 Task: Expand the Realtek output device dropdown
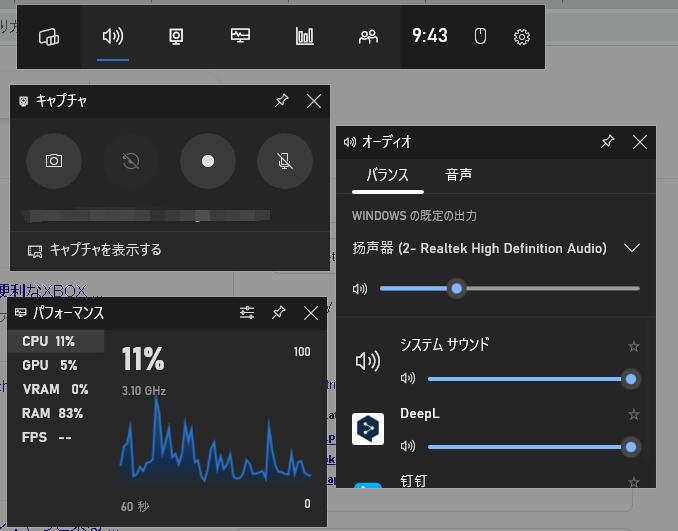point(632,248)
